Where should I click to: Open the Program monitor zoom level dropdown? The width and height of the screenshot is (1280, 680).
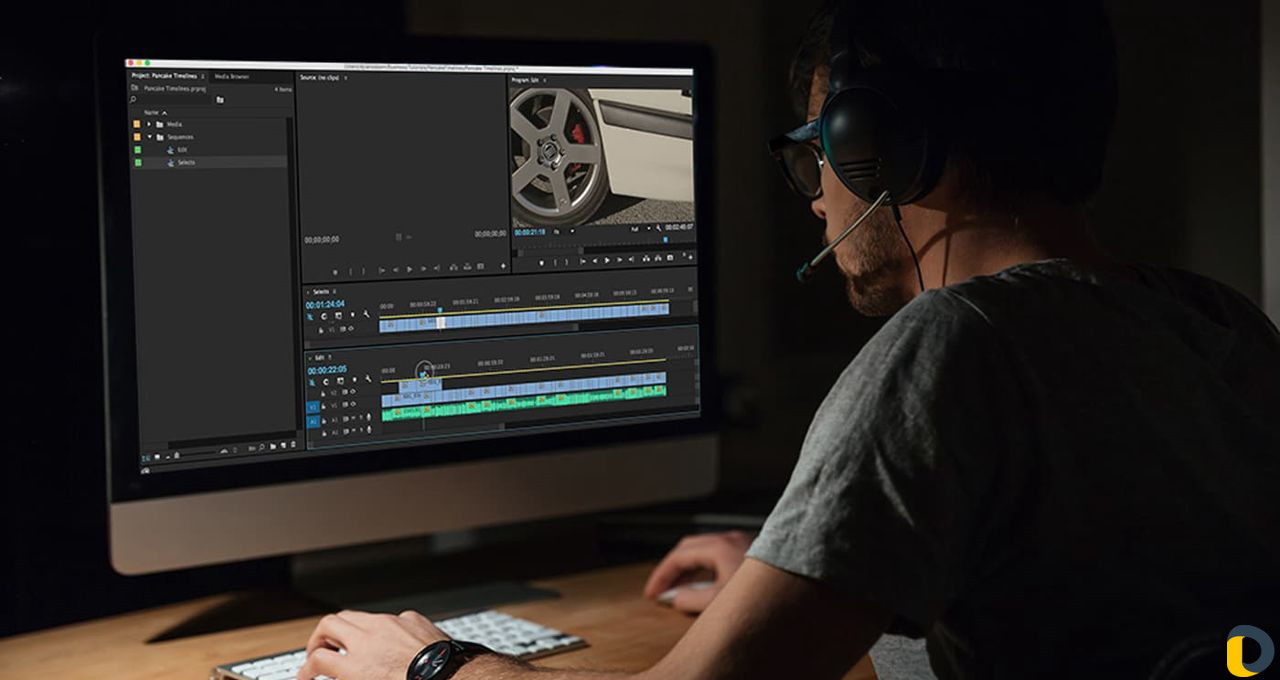pos(564,232)
